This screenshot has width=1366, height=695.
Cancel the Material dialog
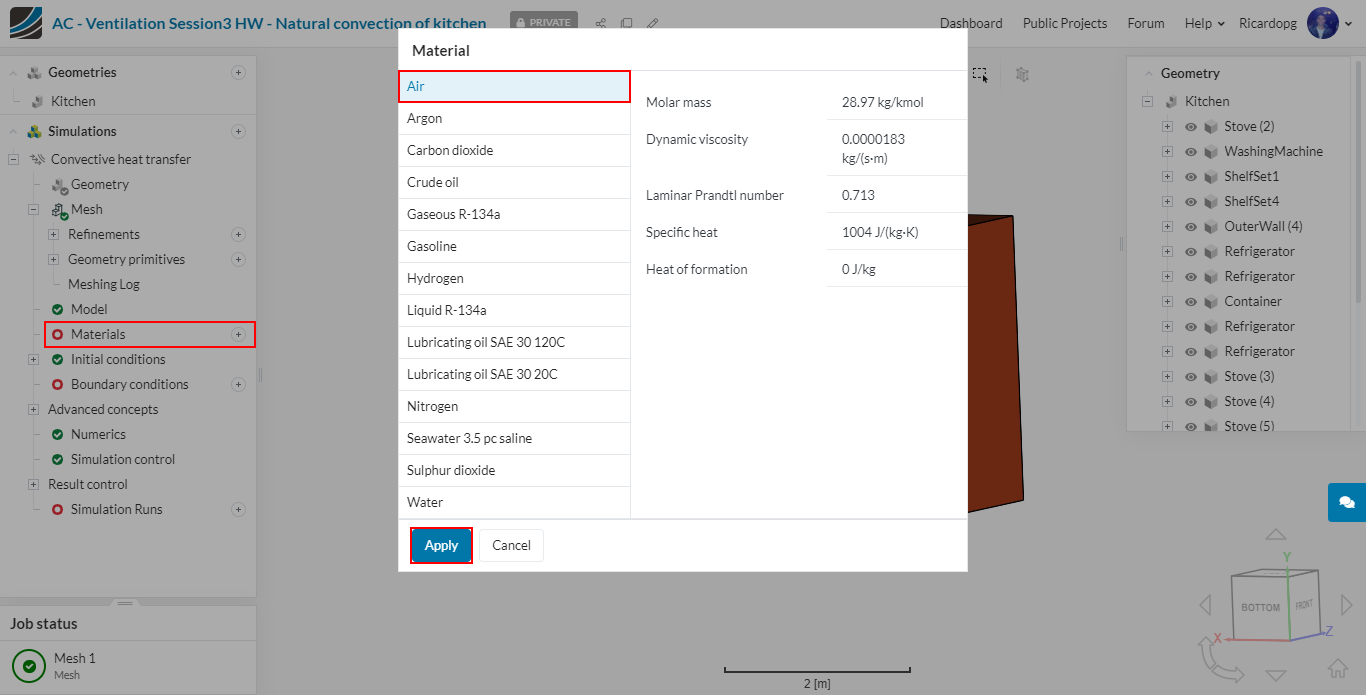511,545
